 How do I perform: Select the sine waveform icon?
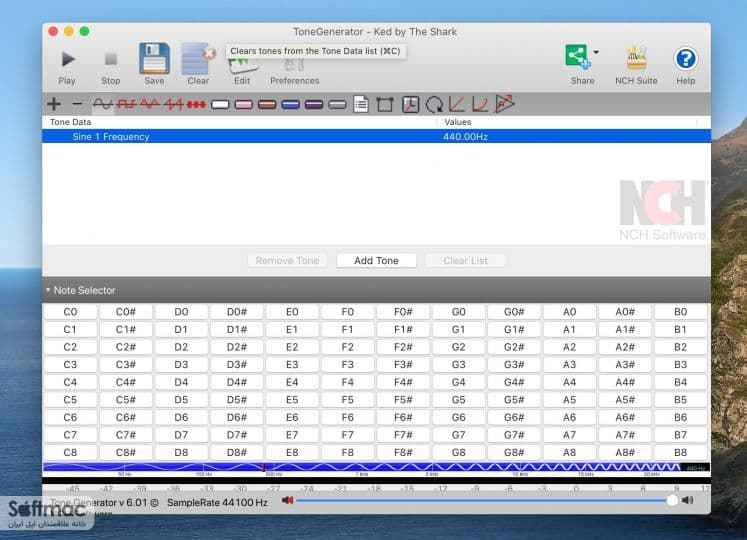coord(102,104)
